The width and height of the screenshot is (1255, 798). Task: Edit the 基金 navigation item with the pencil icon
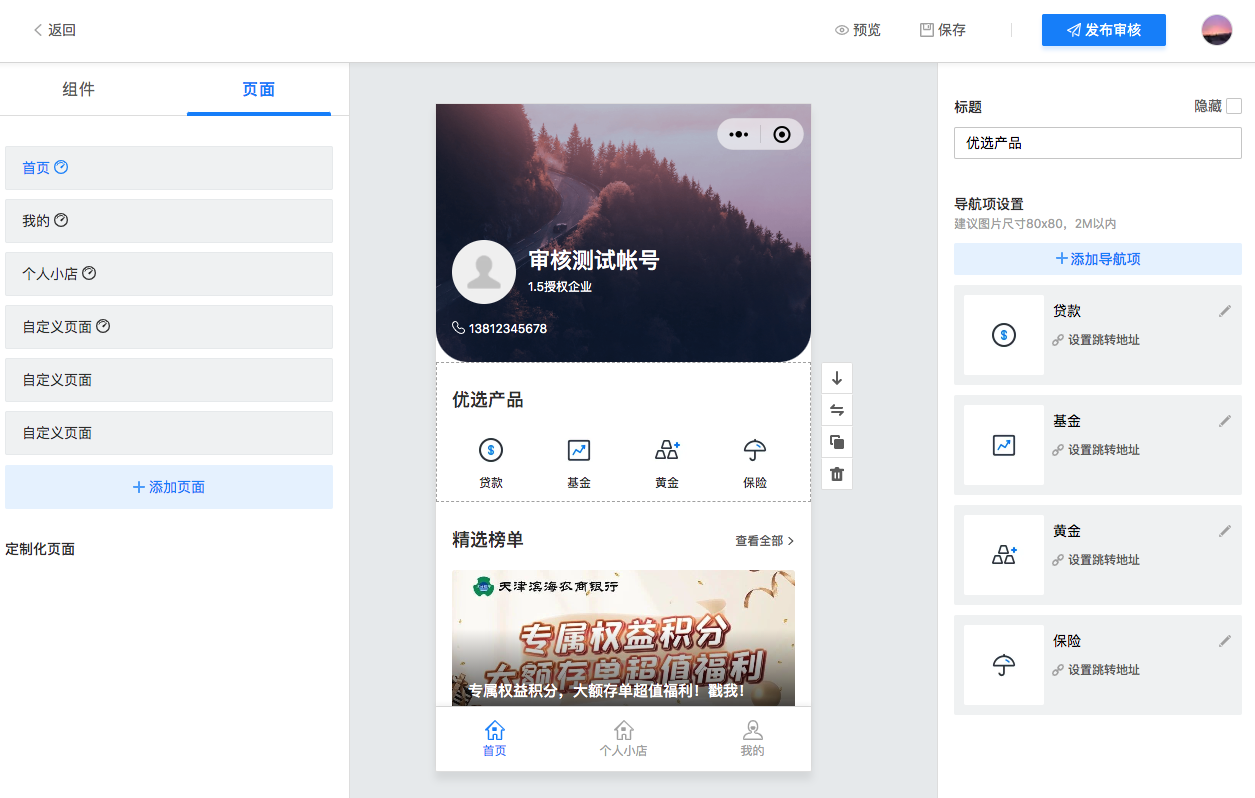click(1225, 421)
